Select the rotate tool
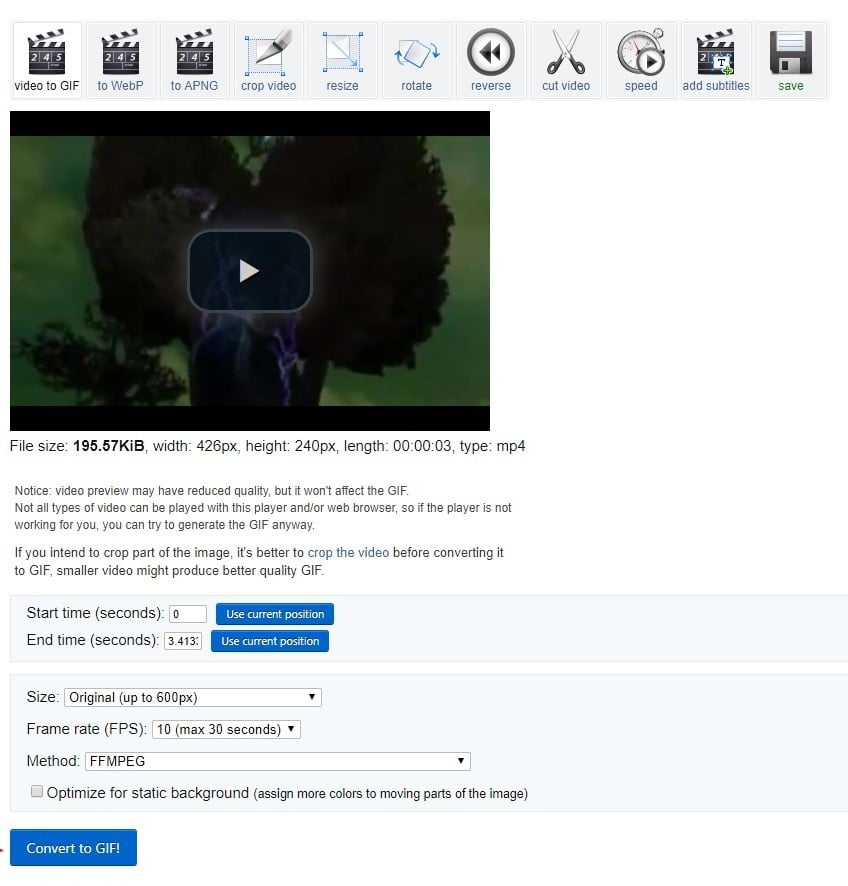The width and height of the screenshot is (848, 886). [x=416, y=60]
